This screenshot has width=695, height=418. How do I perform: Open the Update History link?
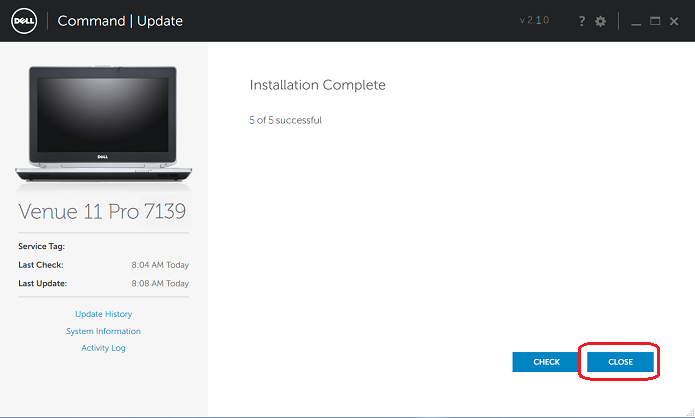pyautogui.click(x=103, y=314)
